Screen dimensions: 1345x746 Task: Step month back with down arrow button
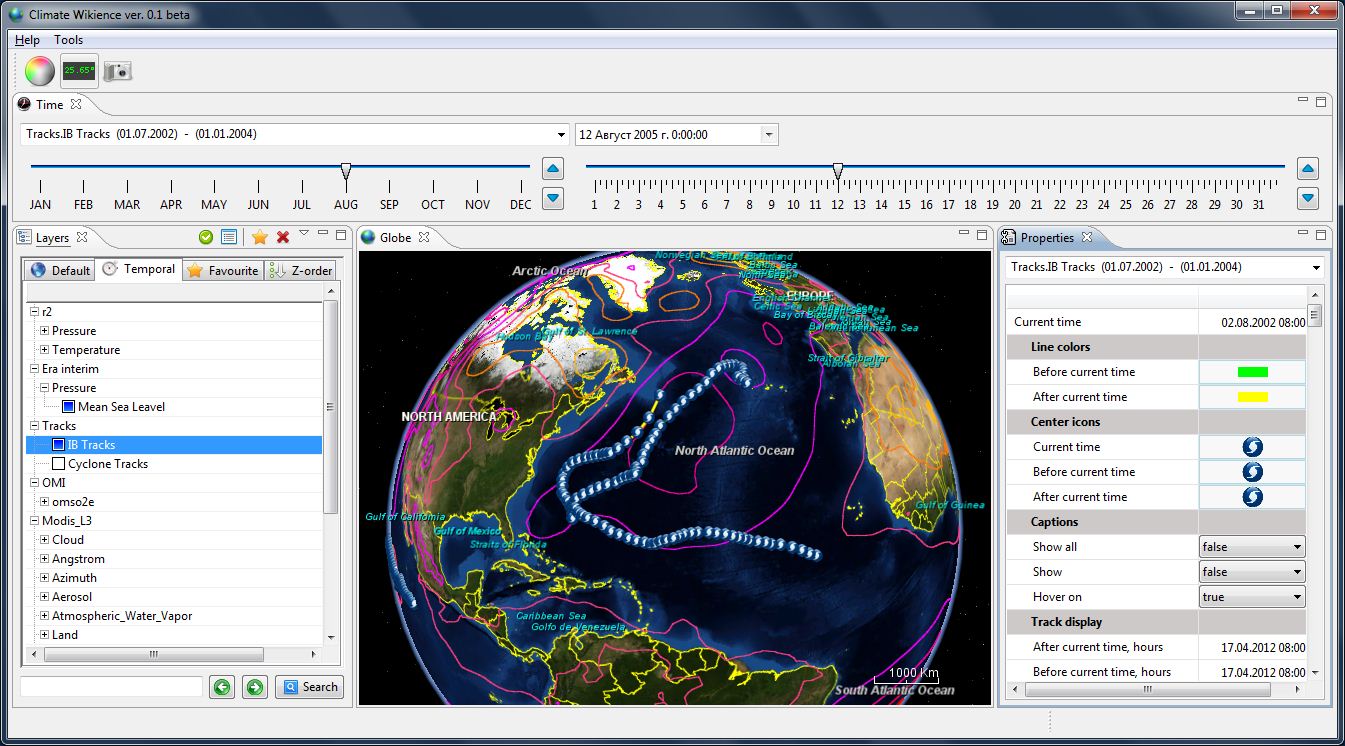553,198
